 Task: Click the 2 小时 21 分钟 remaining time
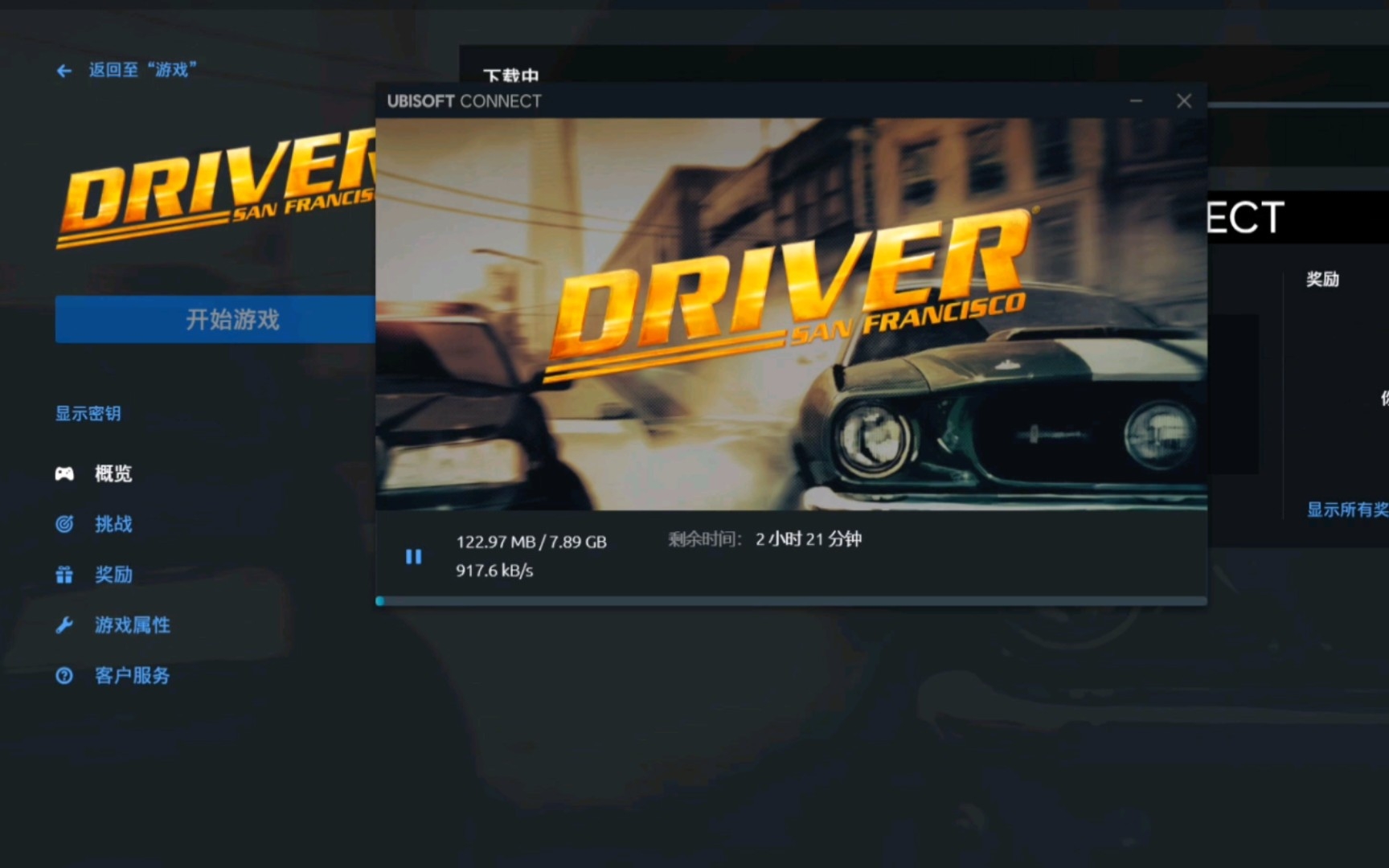[809, 539]
